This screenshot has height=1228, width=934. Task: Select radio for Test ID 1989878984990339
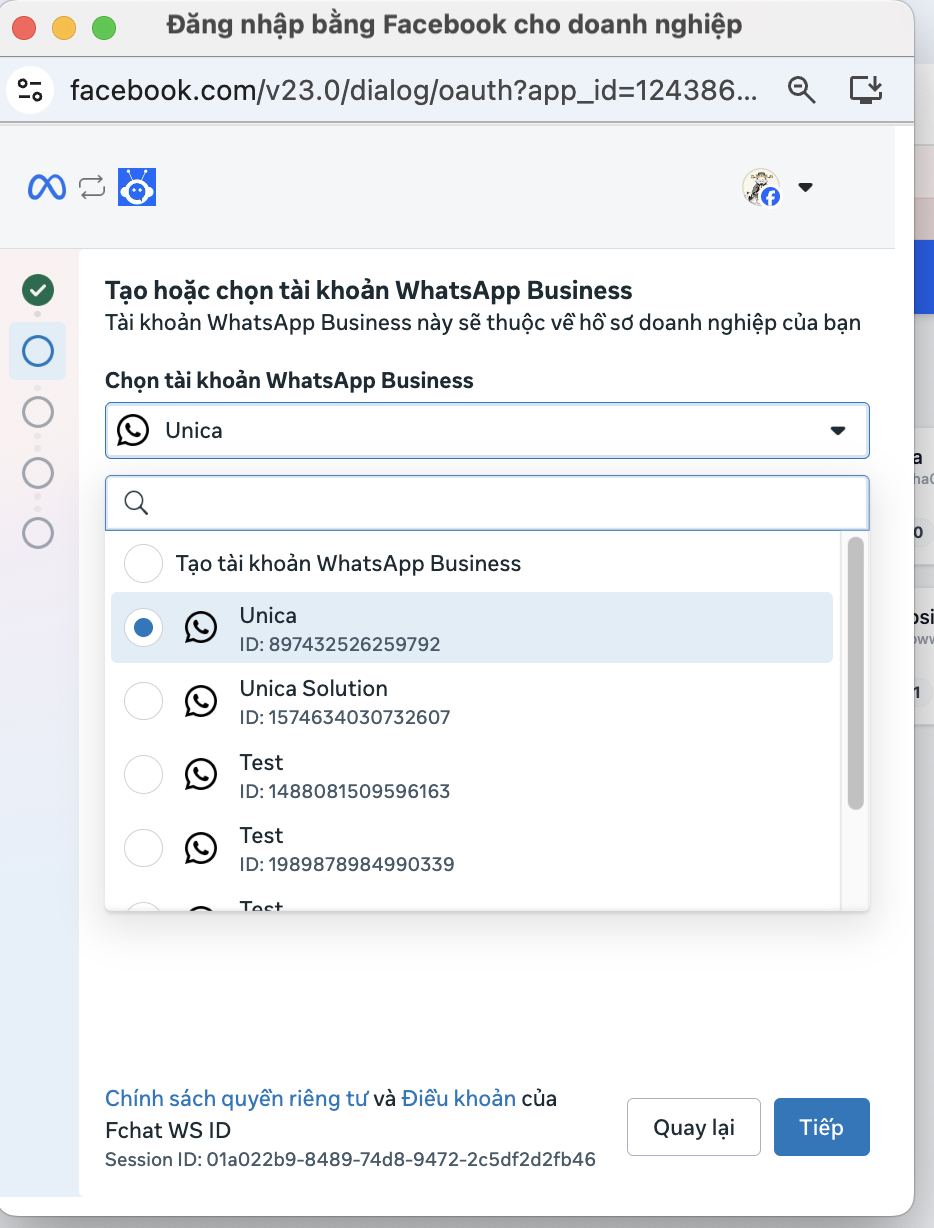tap(143, 848)
